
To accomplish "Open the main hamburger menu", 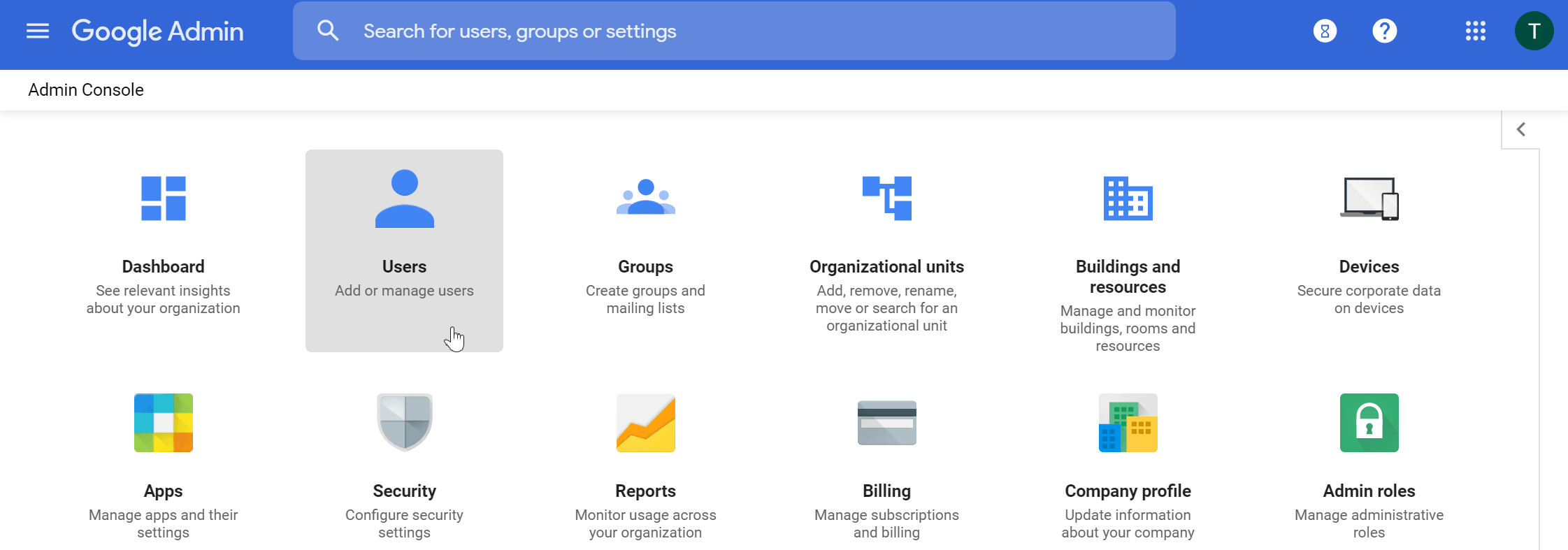I will pos(38,31).
